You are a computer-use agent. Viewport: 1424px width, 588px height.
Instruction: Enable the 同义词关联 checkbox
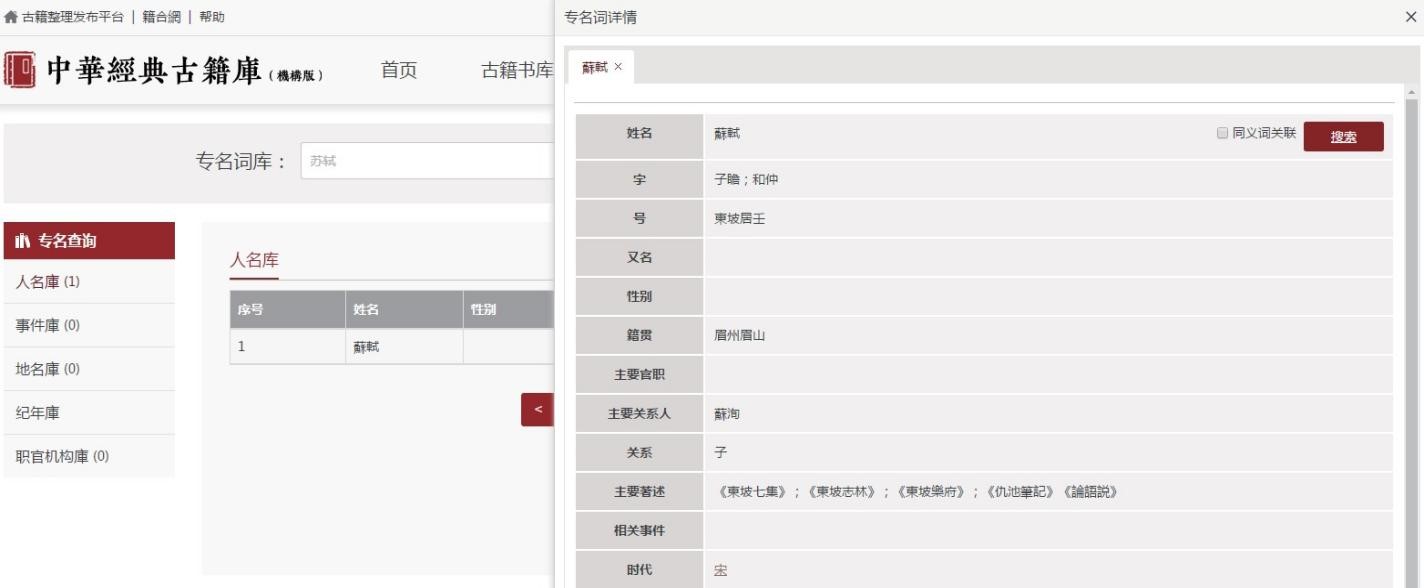[1222, 133]
